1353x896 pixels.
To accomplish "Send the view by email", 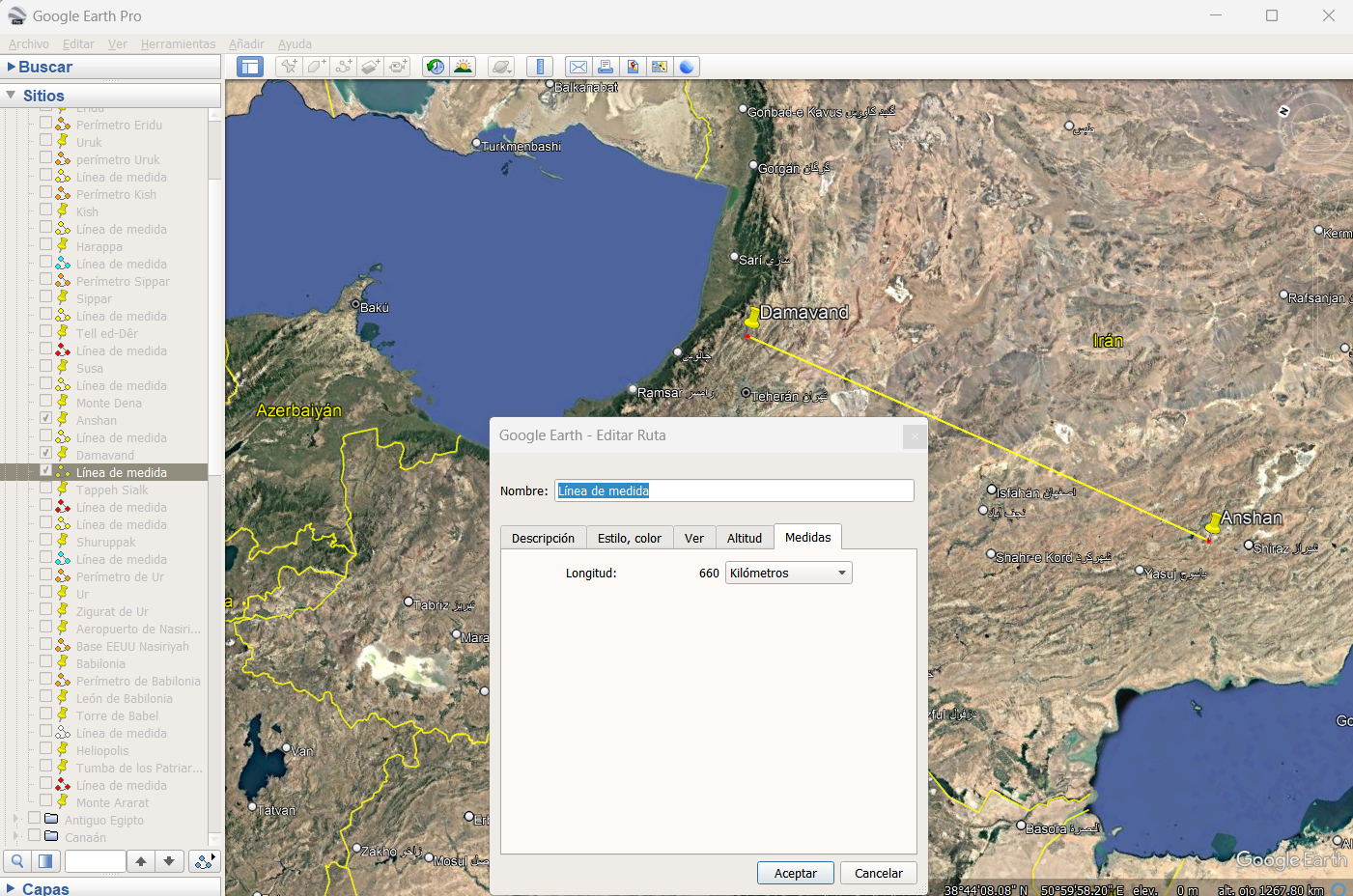I will 578,67.
